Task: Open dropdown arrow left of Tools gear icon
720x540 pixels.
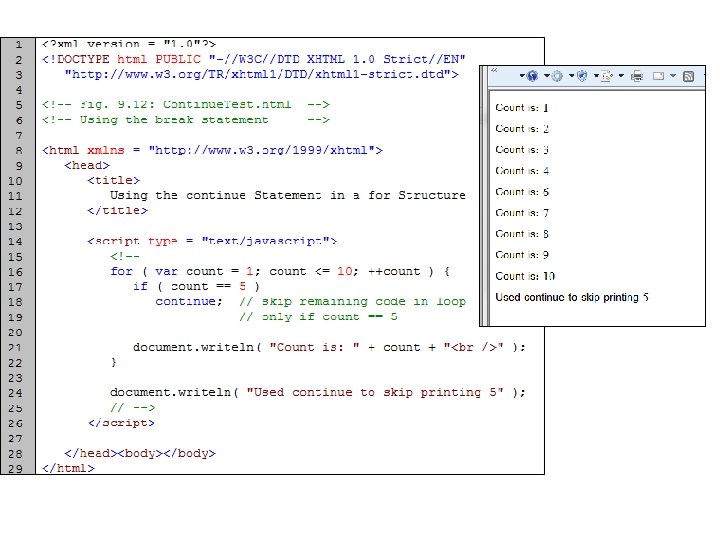Action: [x=547, y=76]
